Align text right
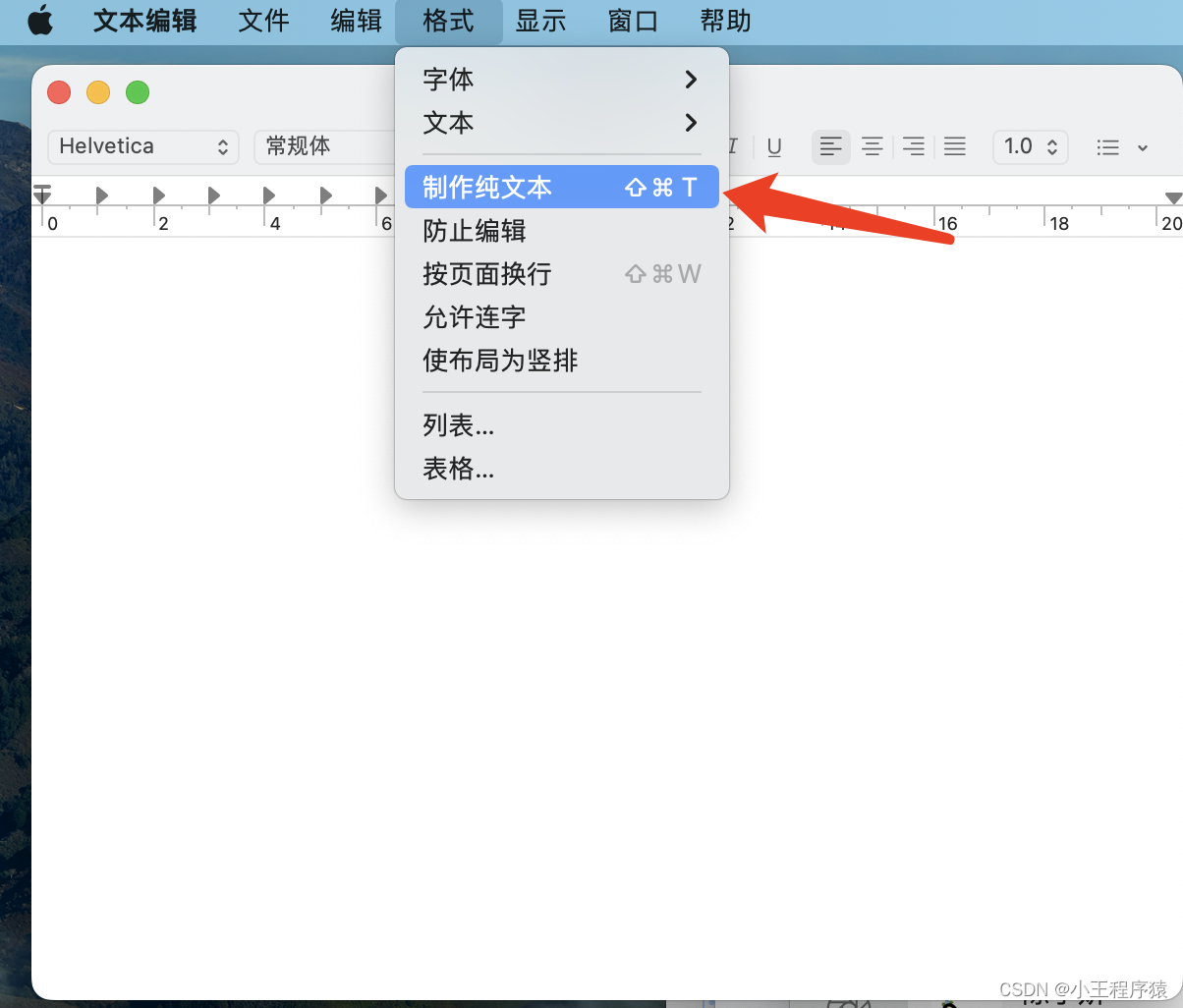Screen dimensions: 1183x1008 pyautogui.click(x=914, y=147)
